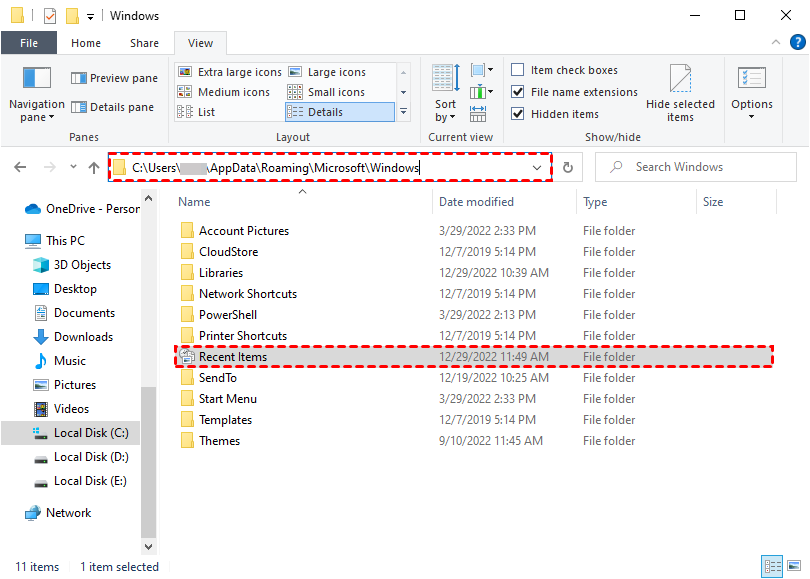The image size is (810, 579).
Task: Go up one folder level
Action: (94, 167)
